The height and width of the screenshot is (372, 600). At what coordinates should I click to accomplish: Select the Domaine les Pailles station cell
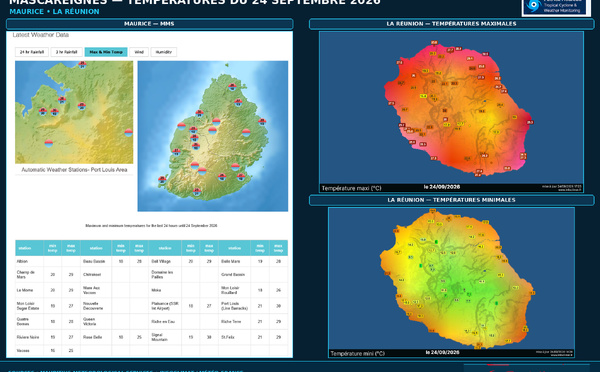pos(165,274)
